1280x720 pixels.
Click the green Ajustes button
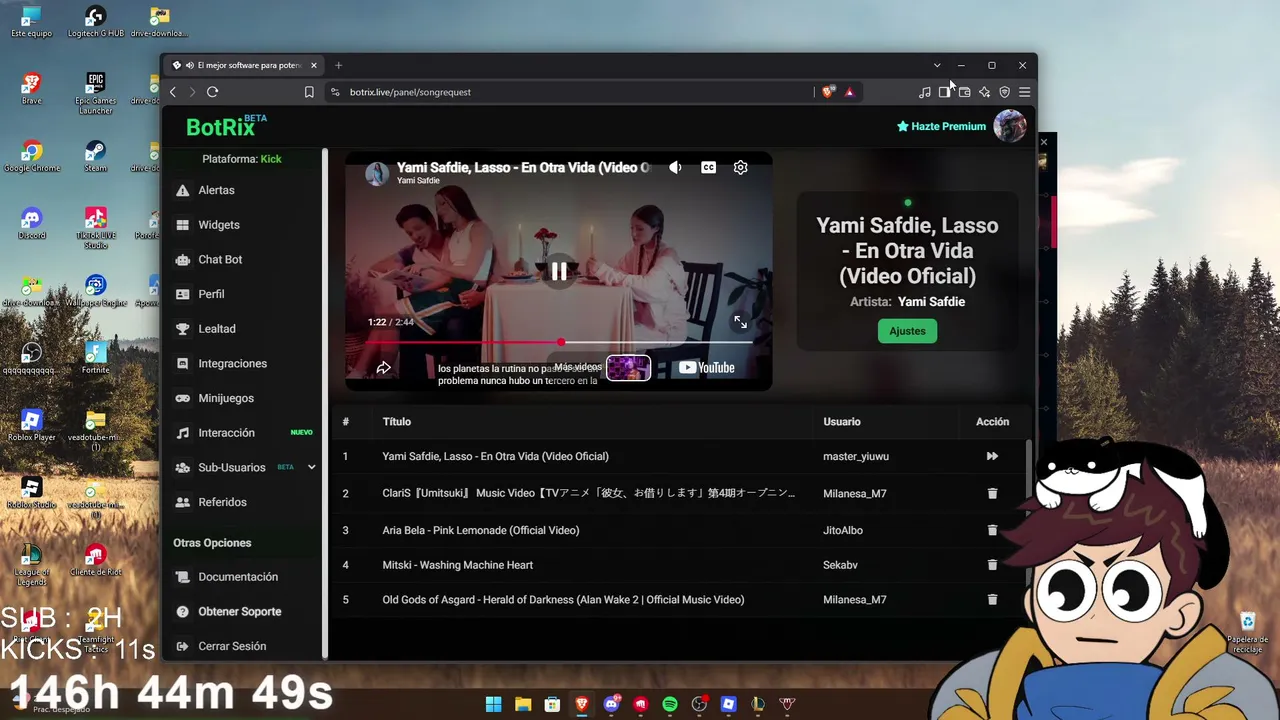(907, 331)
